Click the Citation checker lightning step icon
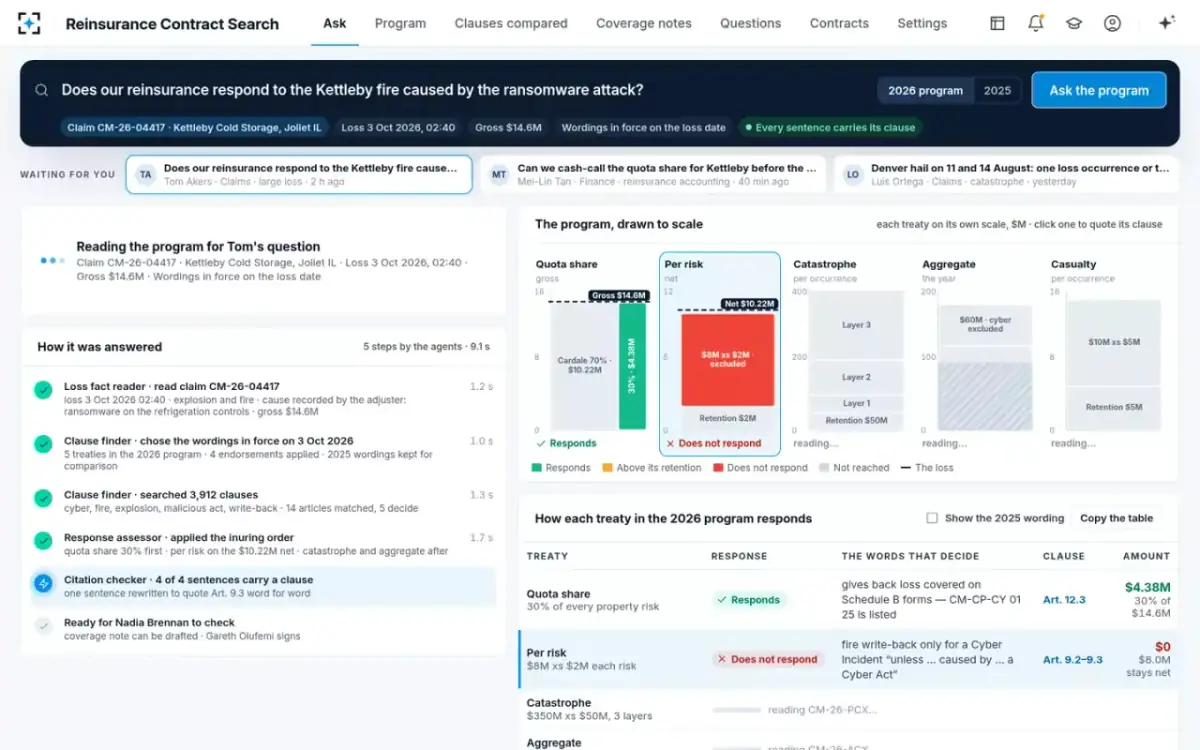Screen dimensions: 1200x750 tap(43, 583)
